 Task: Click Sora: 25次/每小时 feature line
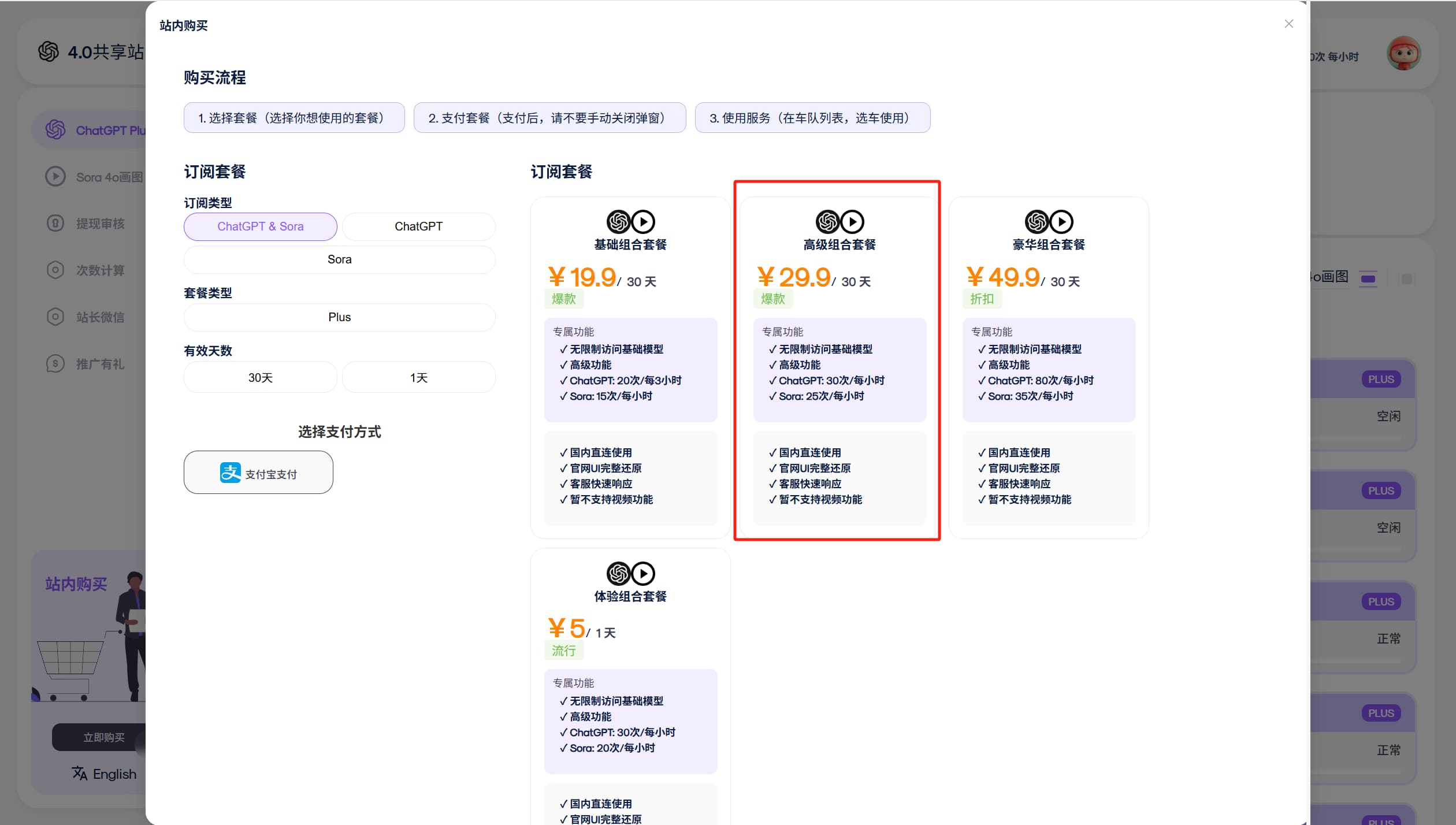pyautogui.click(x=816, y=396)
